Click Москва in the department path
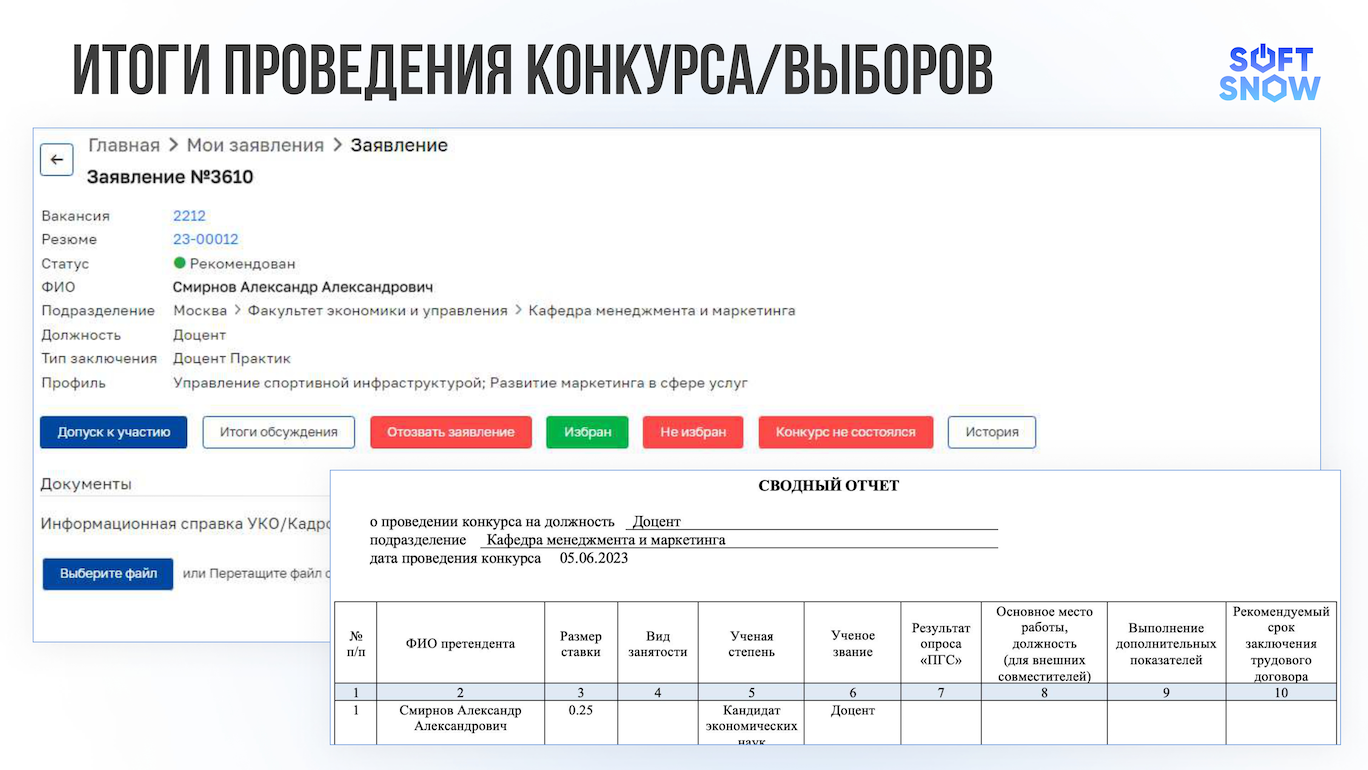The width and height of the screenshot is (1368, 770). click(200, 311)
